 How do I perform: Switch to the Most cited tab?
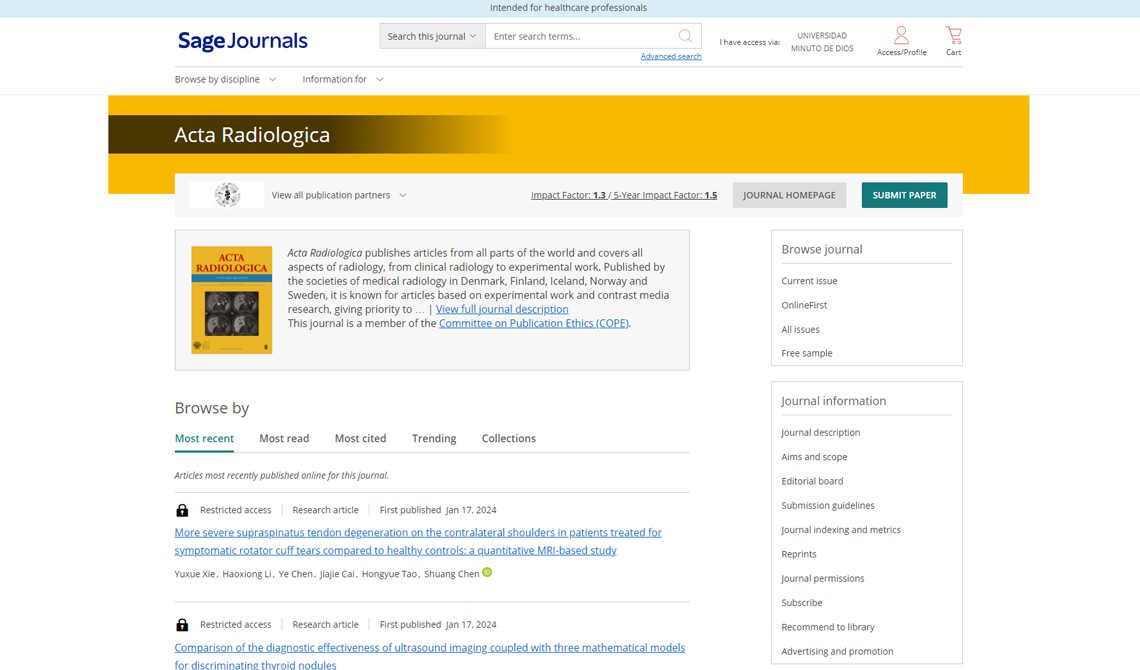point(361,438)
